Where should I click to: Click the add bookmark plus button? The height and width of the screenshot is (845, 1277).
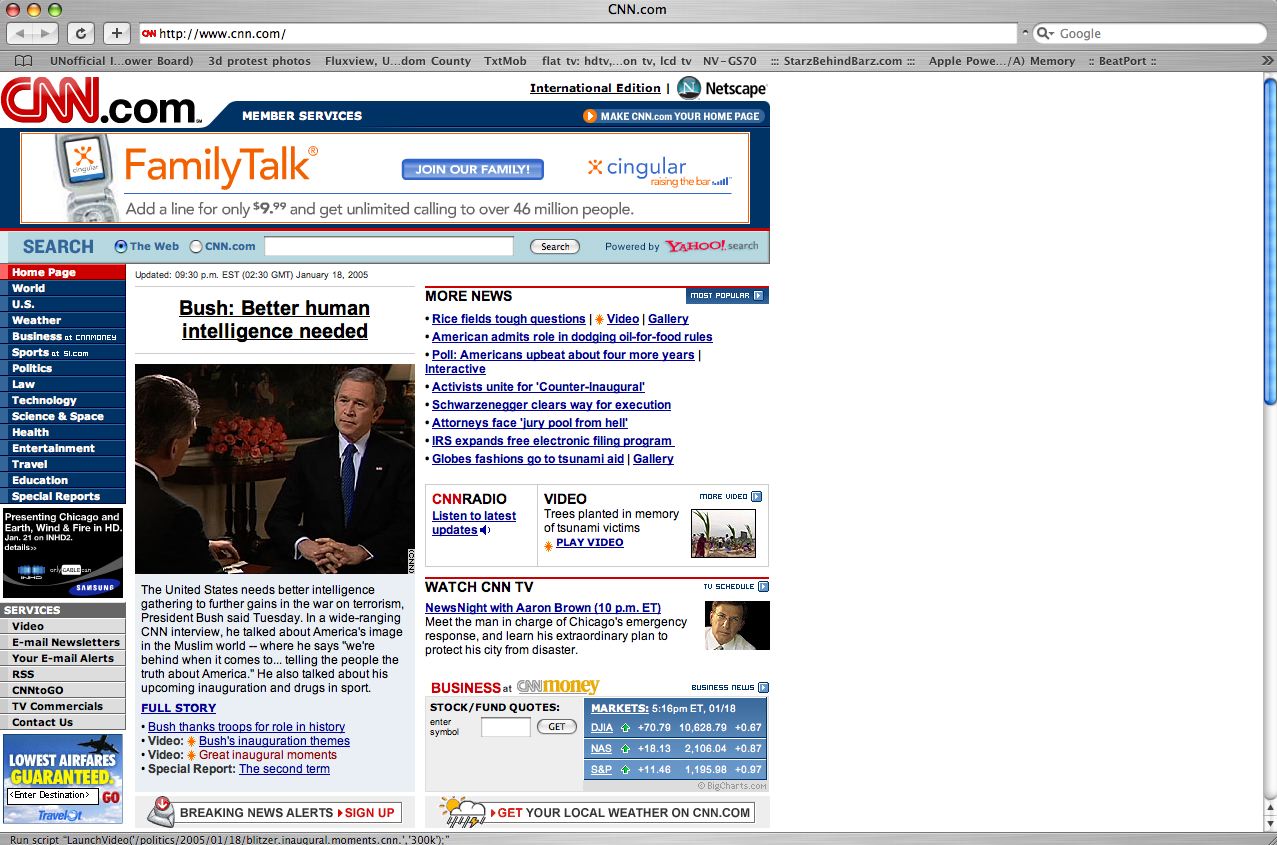(117, 33)
